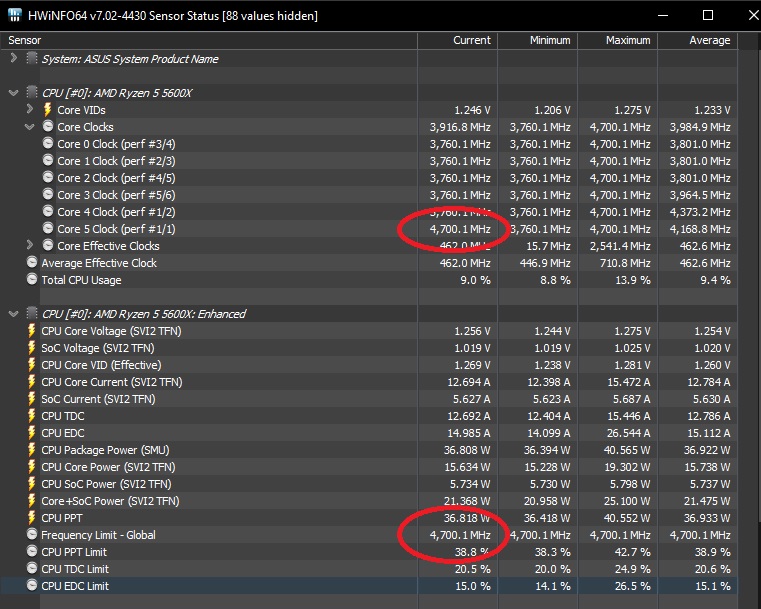Click the 1.019 V current SoC Voltage value

click(472, 348)
